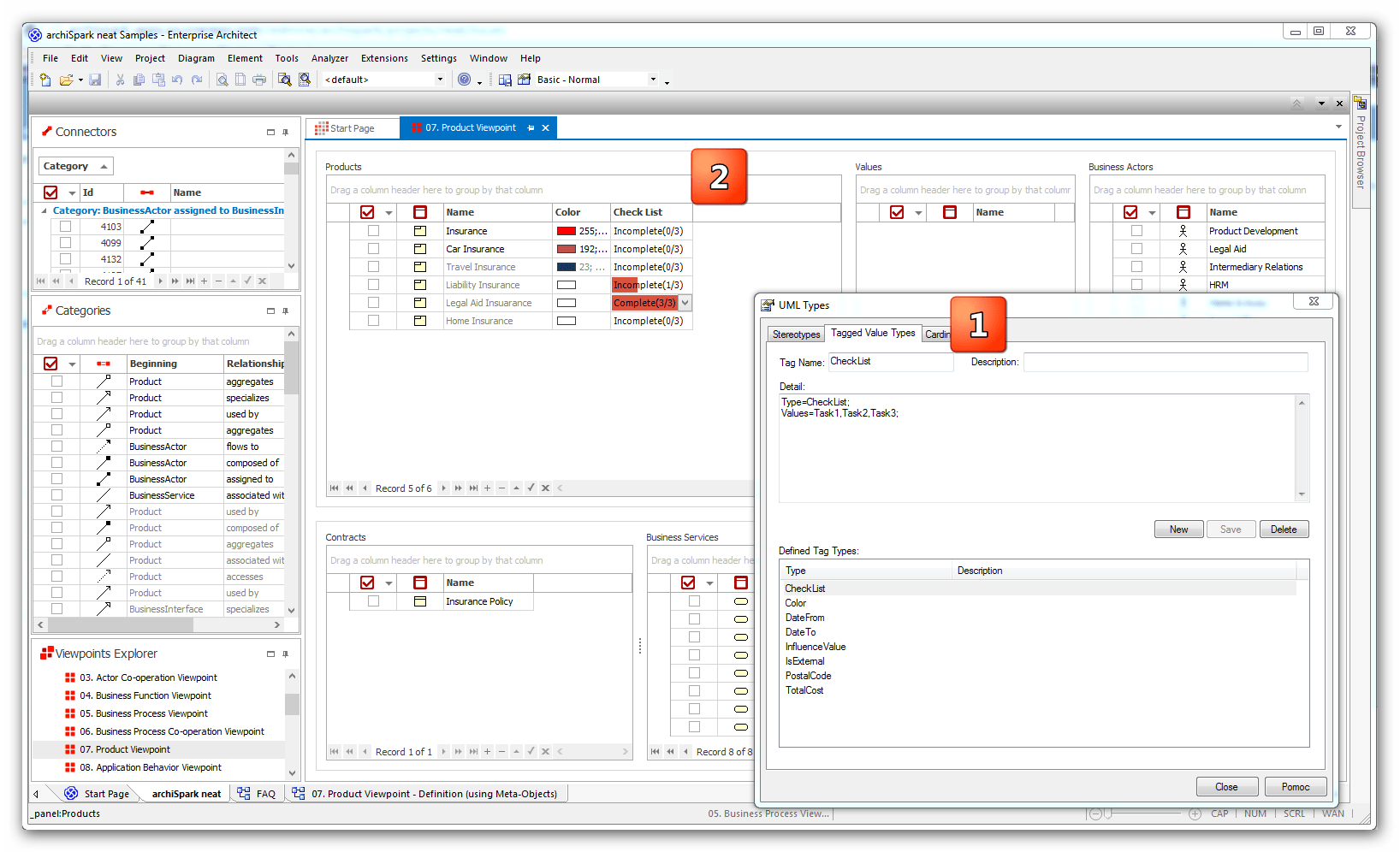Open the document tabs list dropdown arrow
Viewport: 1400px width, 852px height.
(x=1339, y=127)
